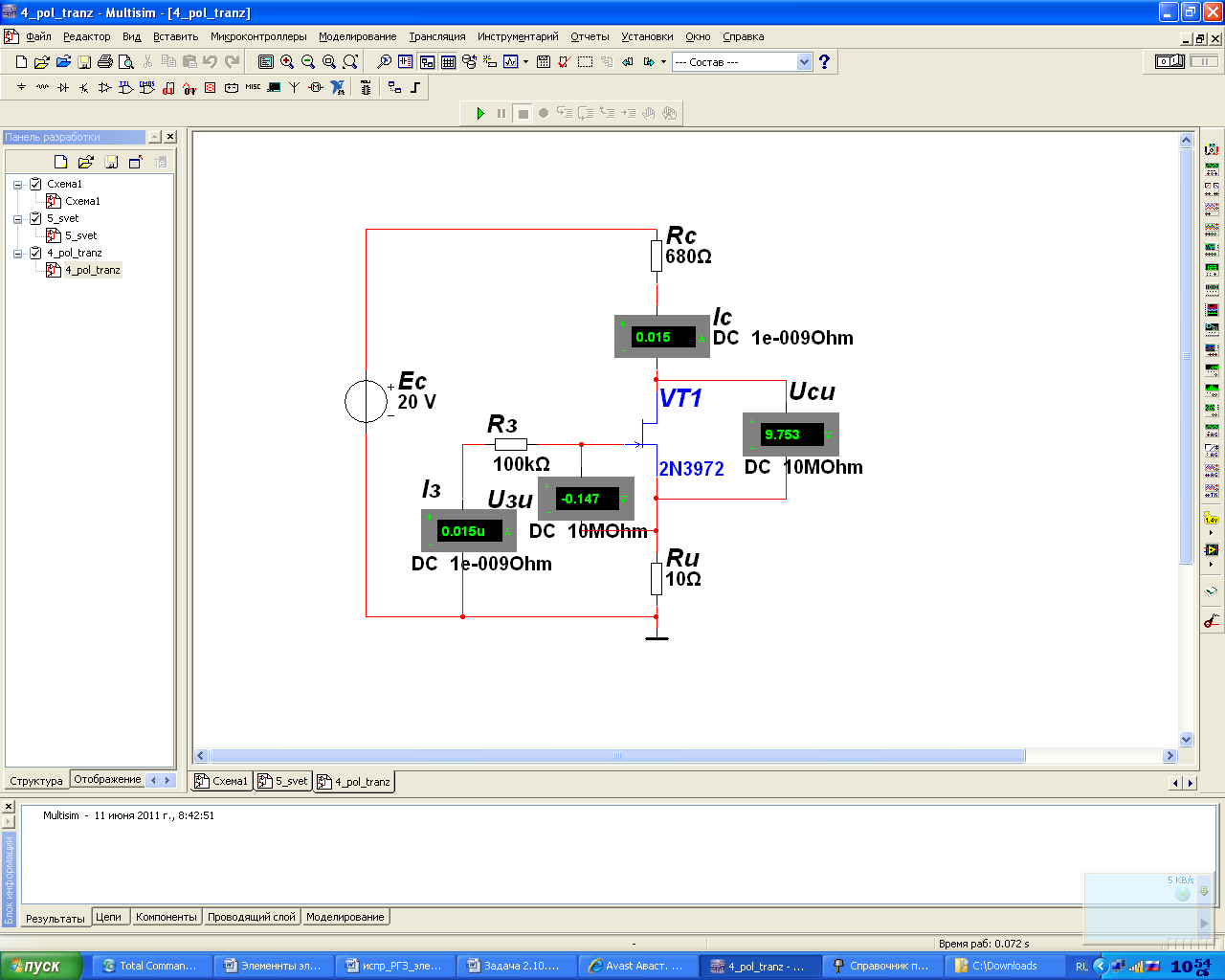This screenshot has width=1225, height=980.
Task: Toggle the Spreadsheet view icon
Action: point(448,61)
